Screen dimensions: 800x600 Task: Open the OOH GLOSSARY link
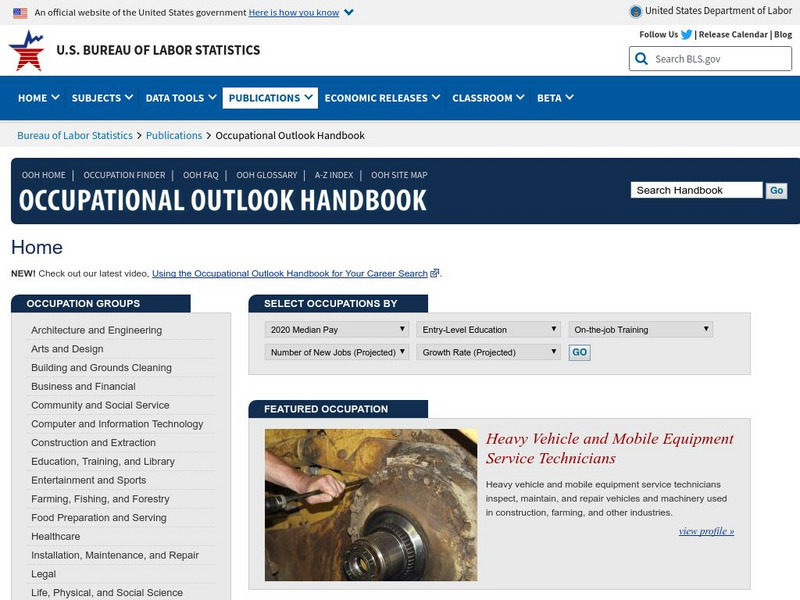[x=266, y=175]
